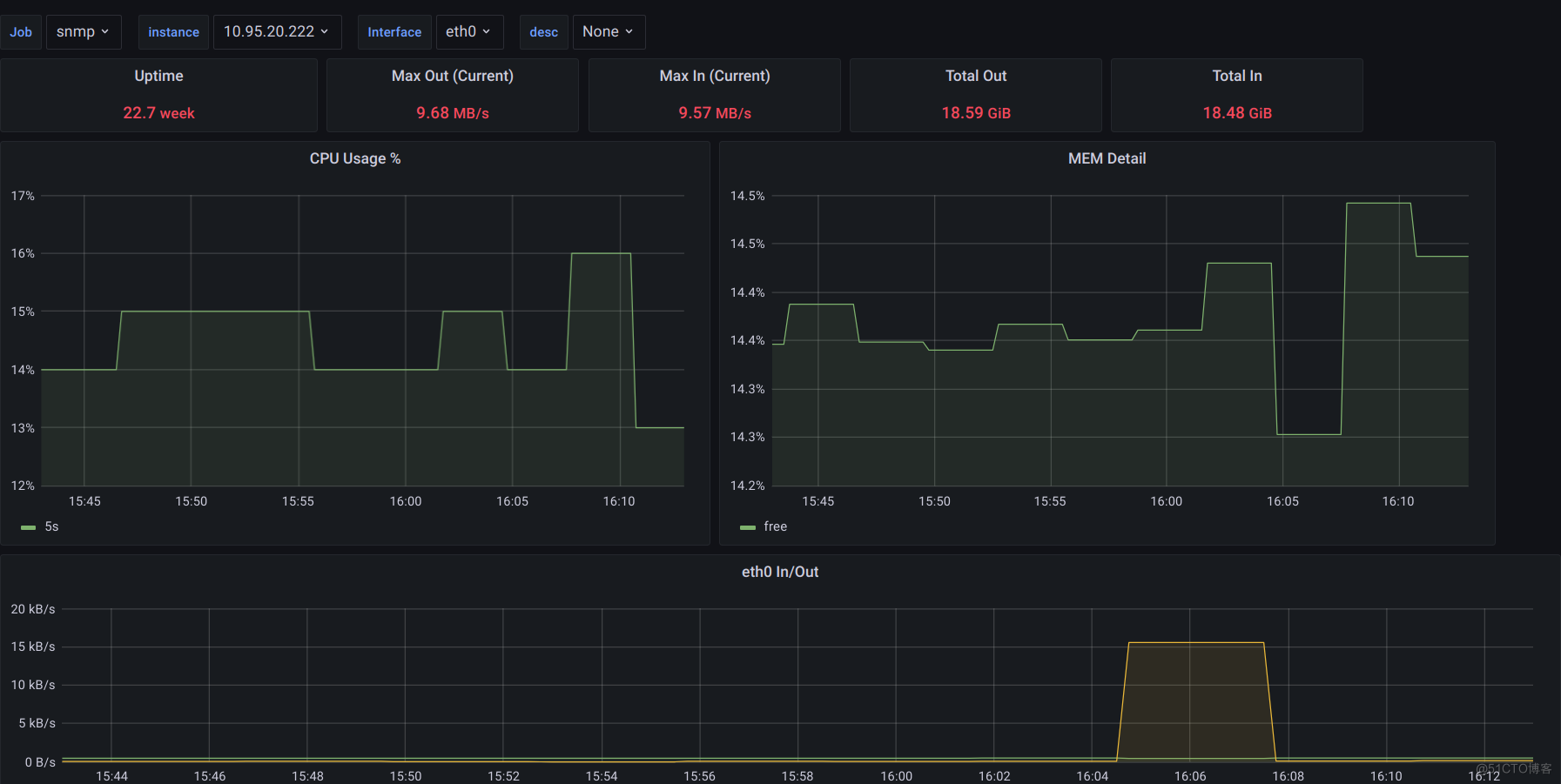Click the 15:45 tick on MEM Detail chart
1561x784 pixels.
click(818, 501)
